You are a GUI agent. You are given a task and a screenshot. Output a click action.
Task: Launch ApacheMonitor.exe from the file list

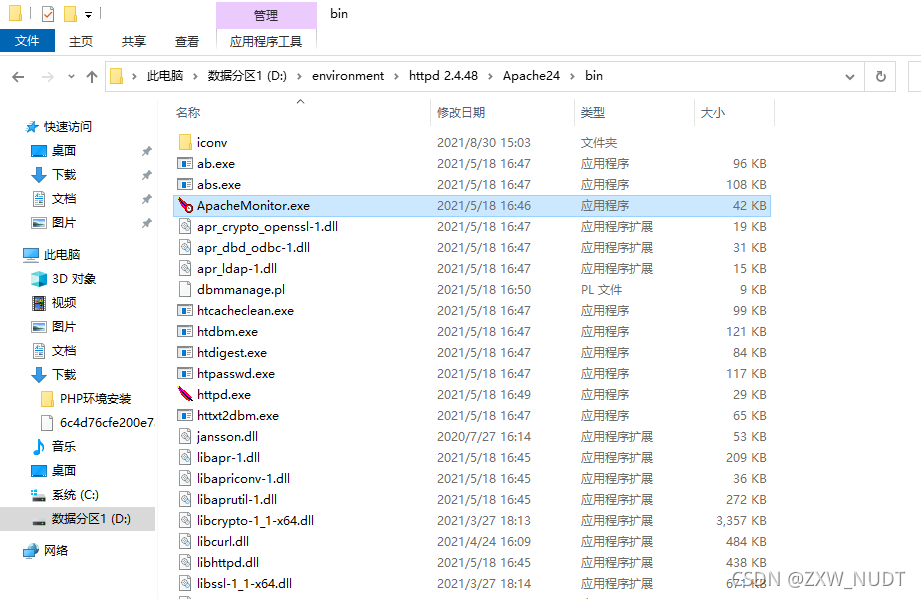coord(250,205)
